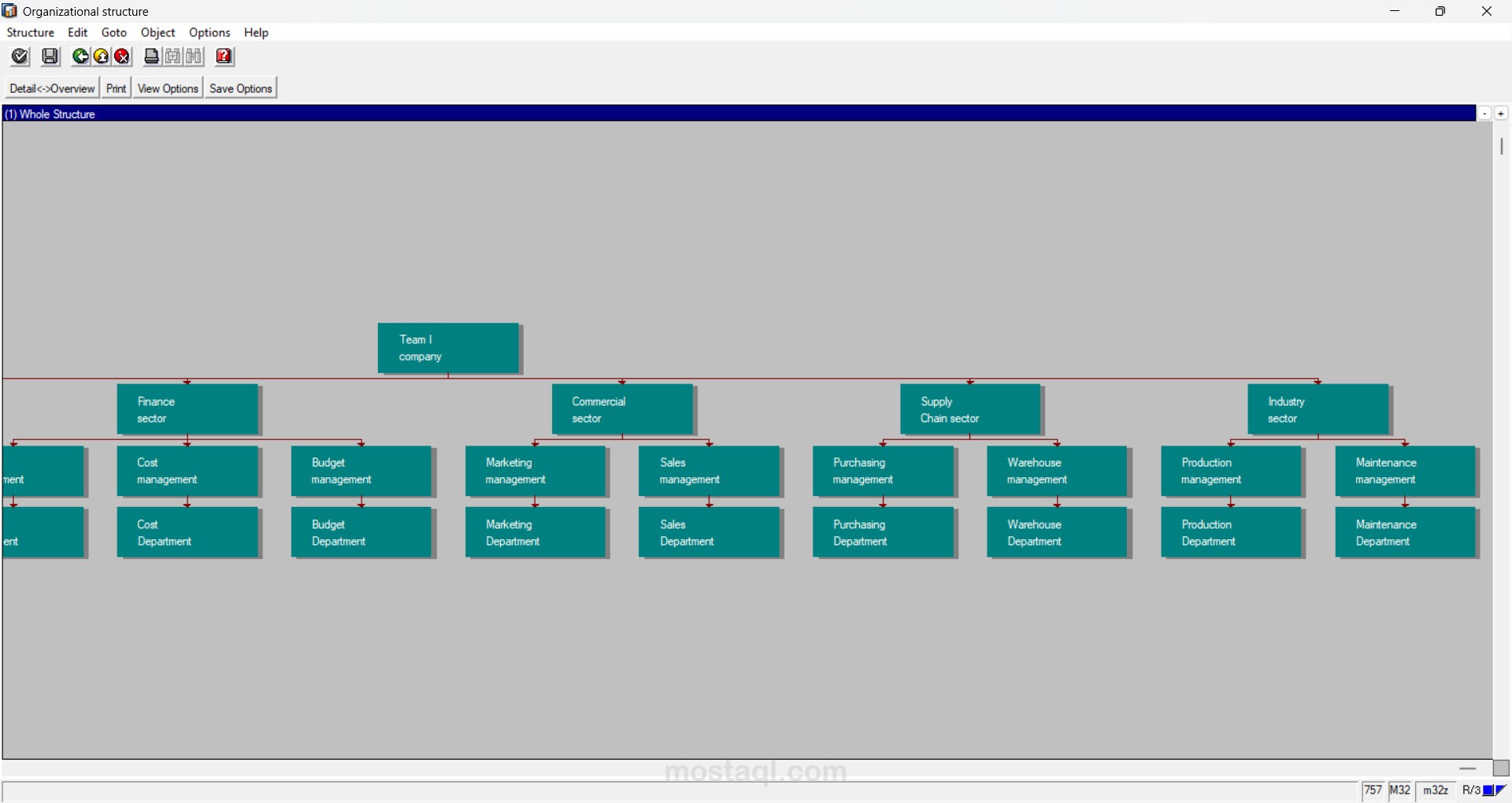
Task: Click the zoom plus button on the chart
Action: point(1502,113)
